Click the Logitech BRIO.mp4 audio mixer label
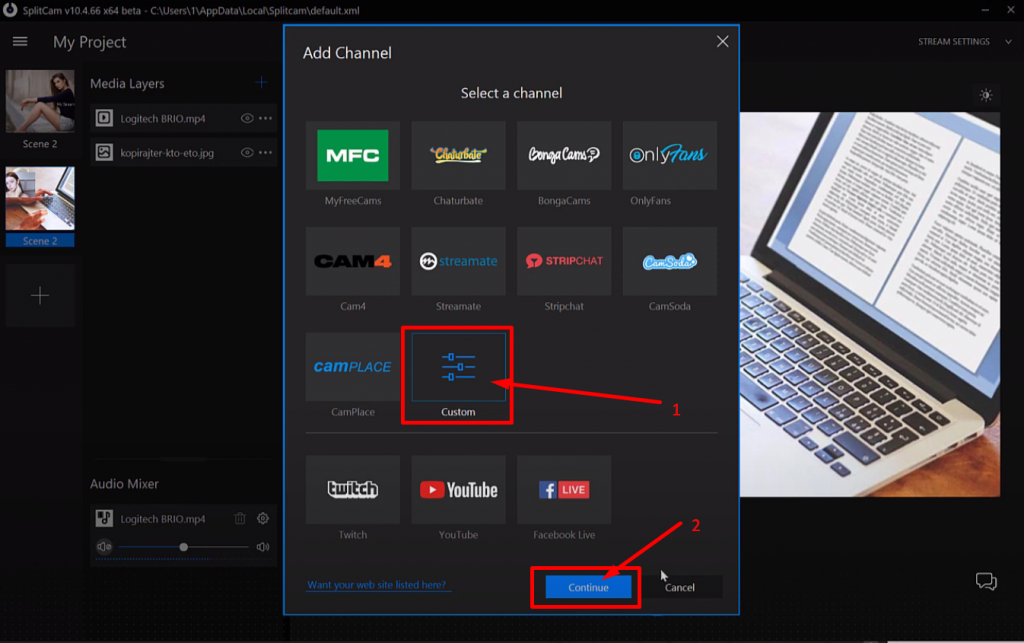 (x=163, y=519)
